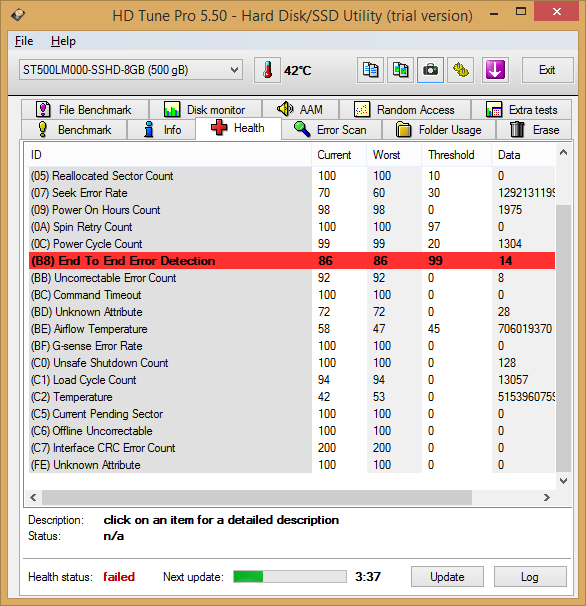
Task: Open the File menu
Action: coord(24,41)
